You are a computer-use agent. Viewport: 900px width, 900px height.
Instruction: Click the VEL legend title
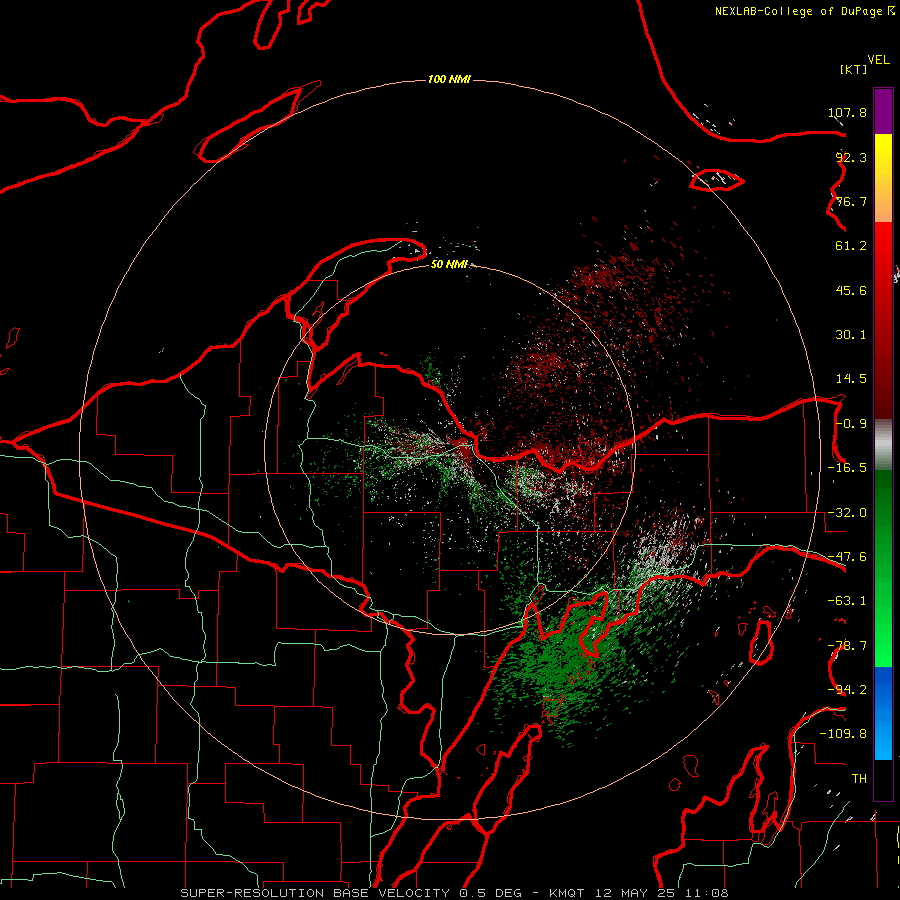click(x=878, y=60)
